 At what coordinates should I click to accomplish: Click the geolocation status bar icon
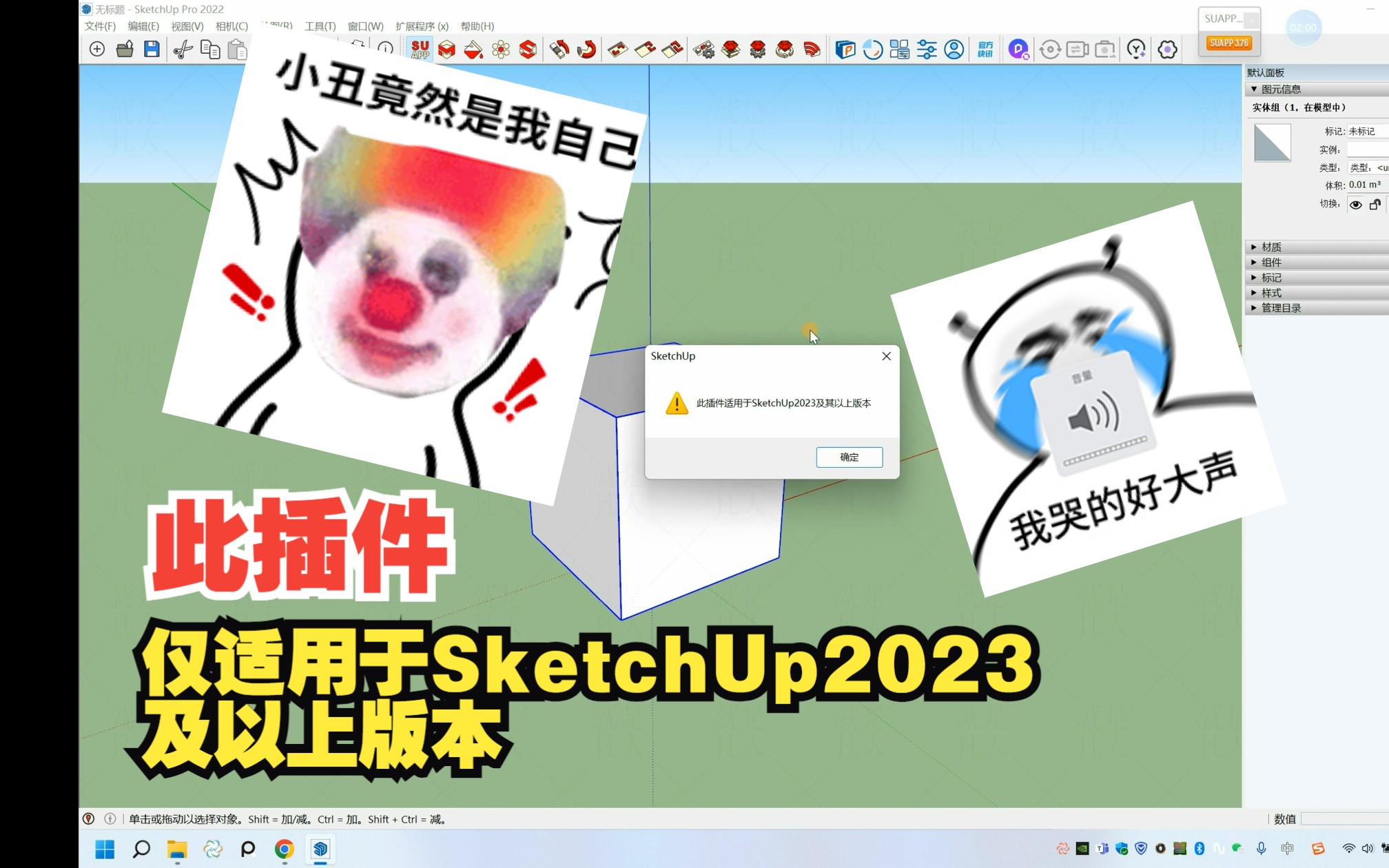[x=89, y=819]
